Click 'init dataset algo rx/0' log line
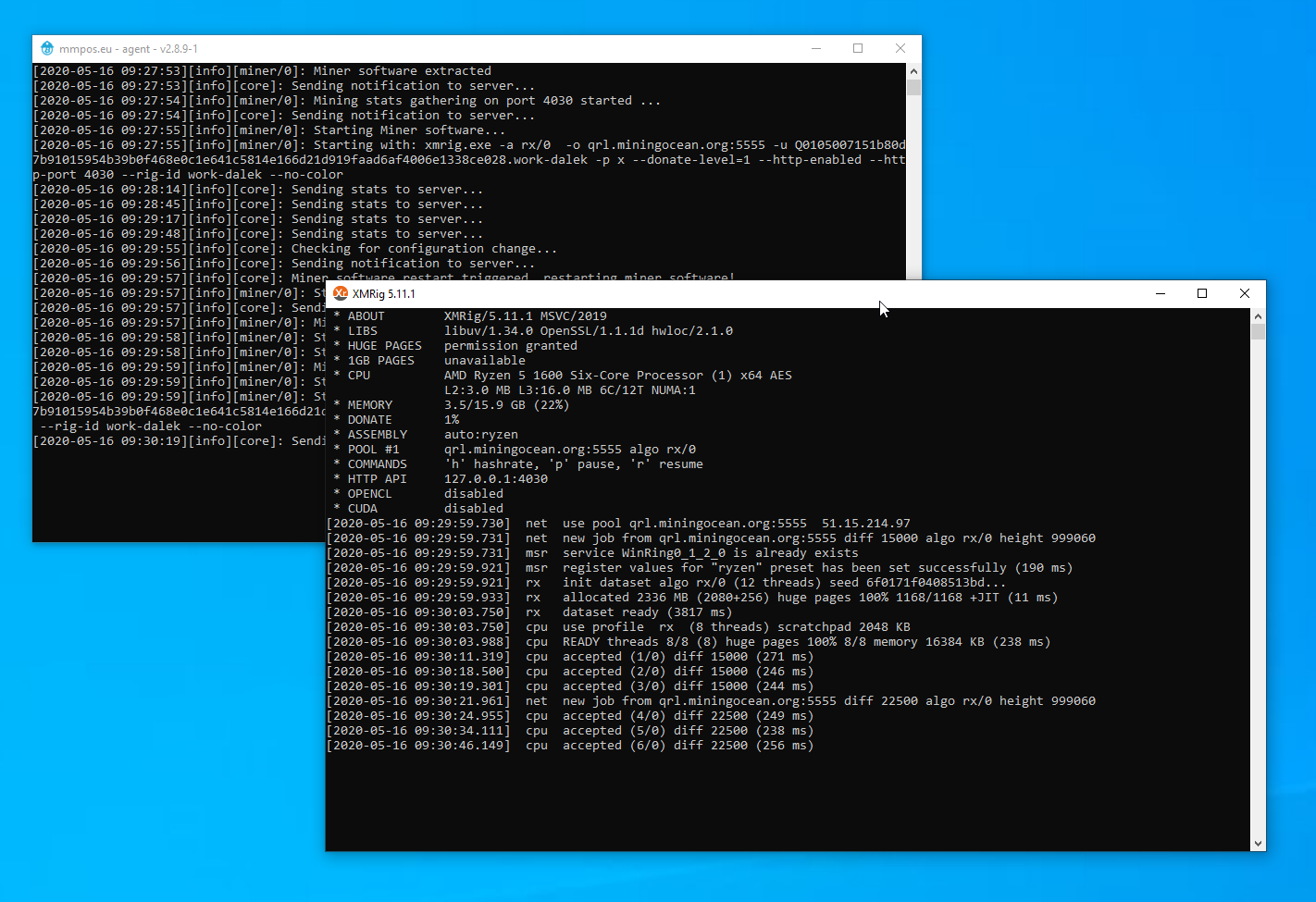 [665, 582]
